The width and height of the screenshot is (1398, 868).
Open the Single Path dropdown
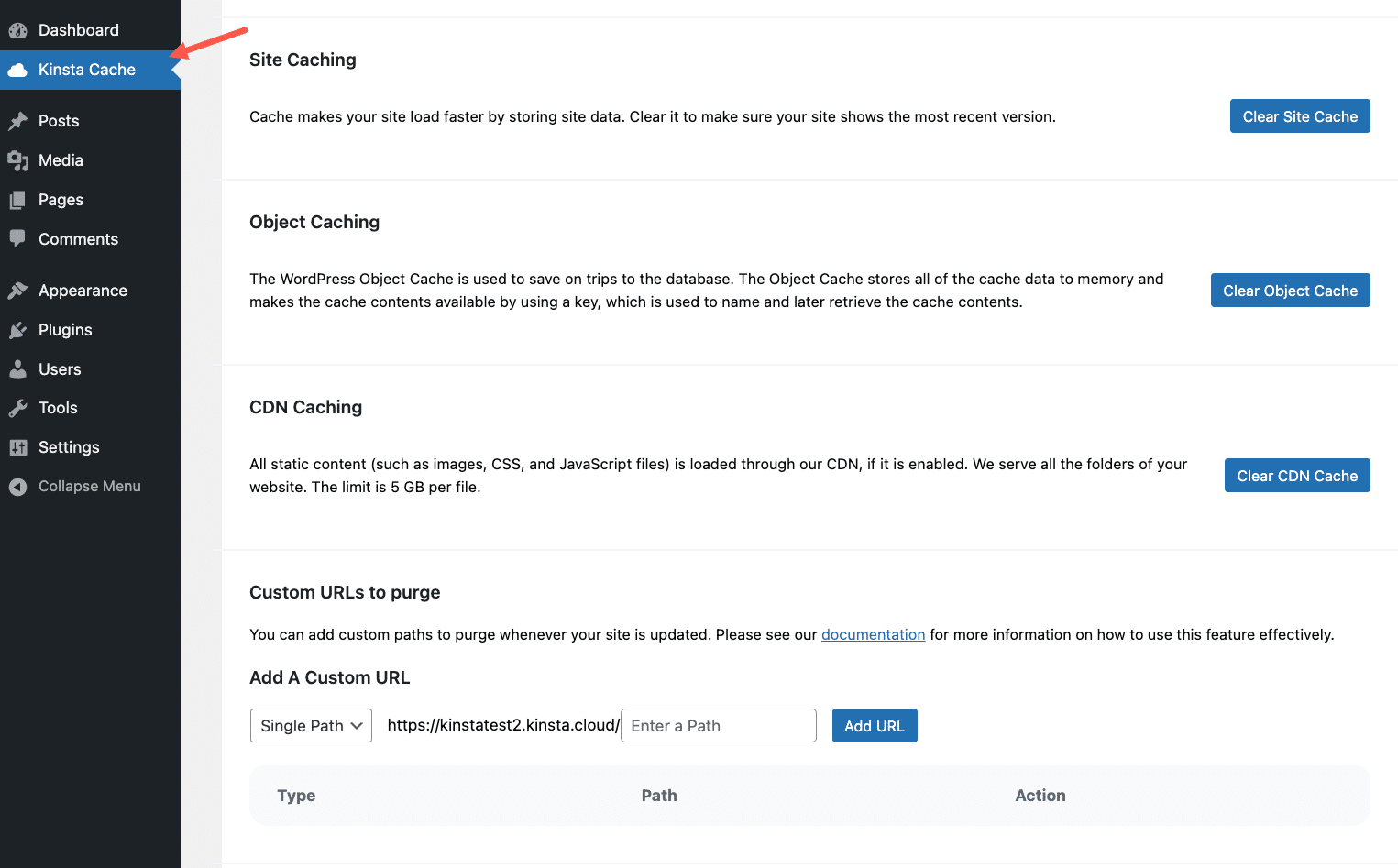coord(311,725)
